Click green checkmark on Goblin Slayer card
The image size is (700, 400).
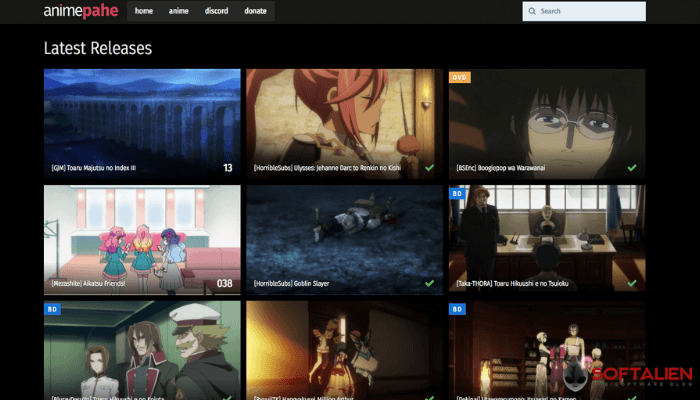pos(429,283)
